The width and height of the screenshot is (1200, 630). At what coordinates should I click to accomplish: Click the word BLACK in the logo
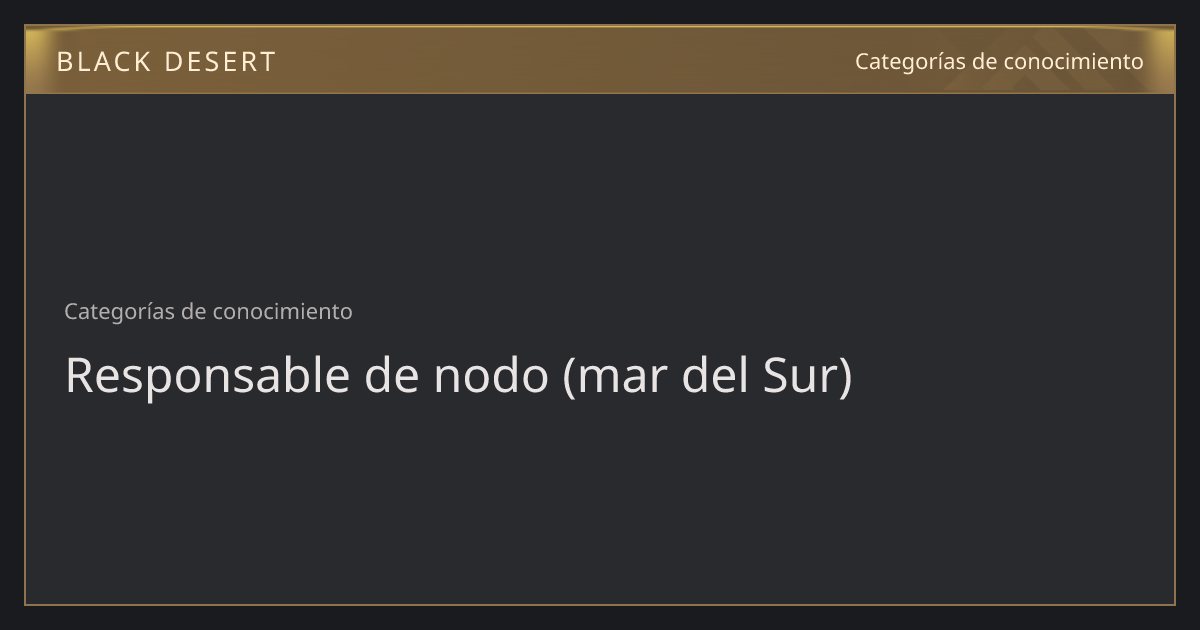click(101, 62)
